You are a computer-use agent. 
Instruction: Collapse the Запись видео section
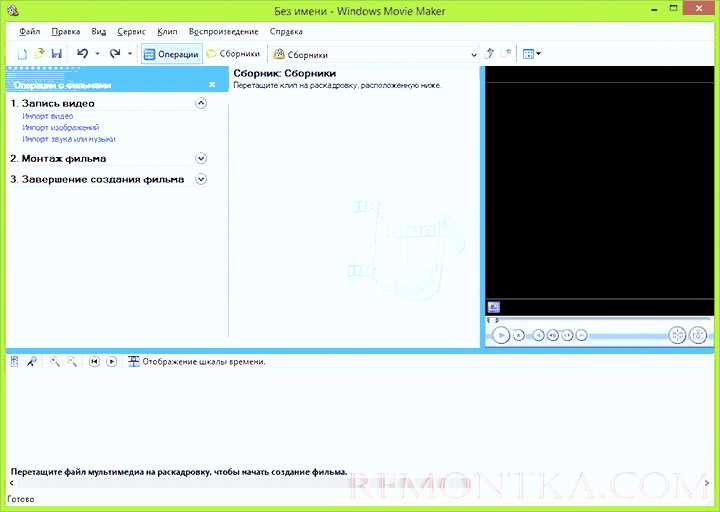[x=201, y=103]
